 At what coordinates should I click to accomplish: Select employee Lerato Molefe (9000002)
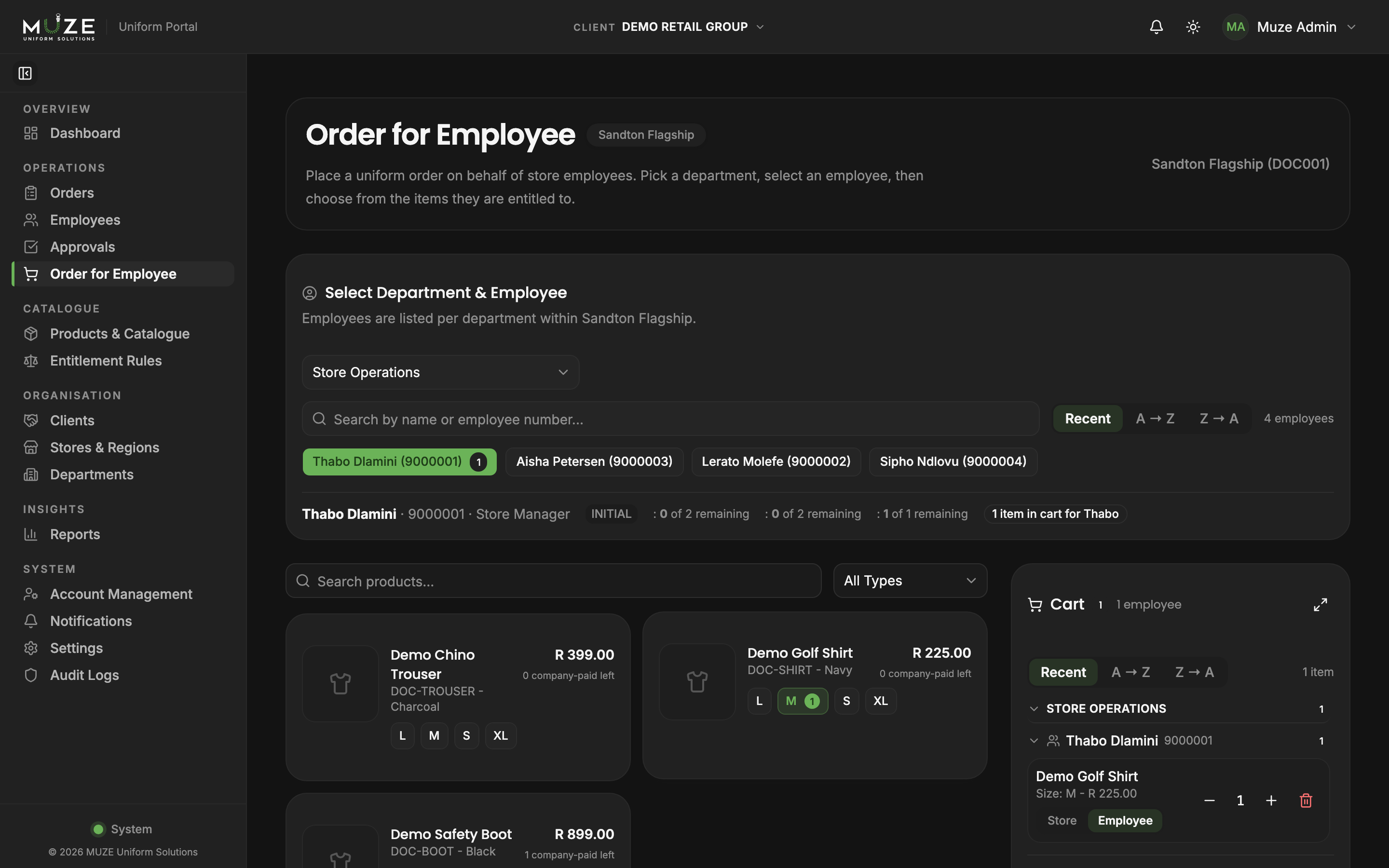(x=776, y=461)
